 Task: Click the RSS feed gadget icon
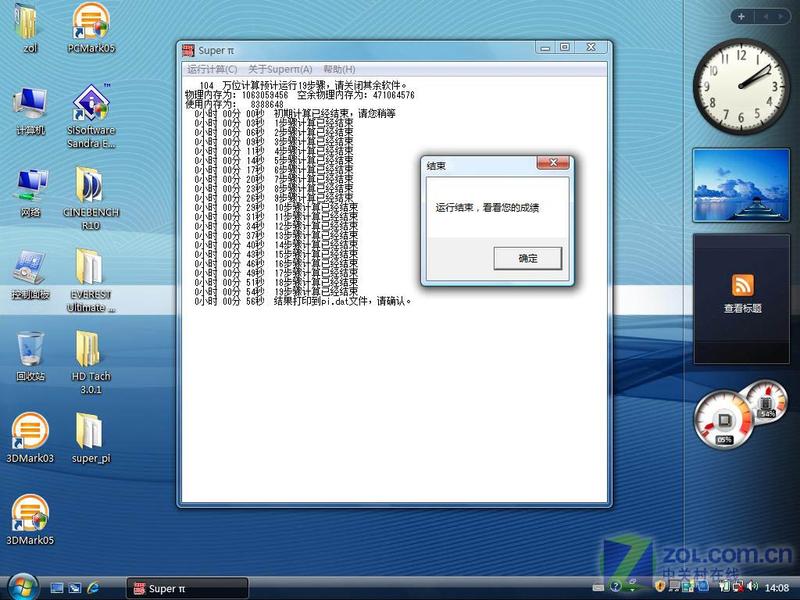tap(742, 285)
